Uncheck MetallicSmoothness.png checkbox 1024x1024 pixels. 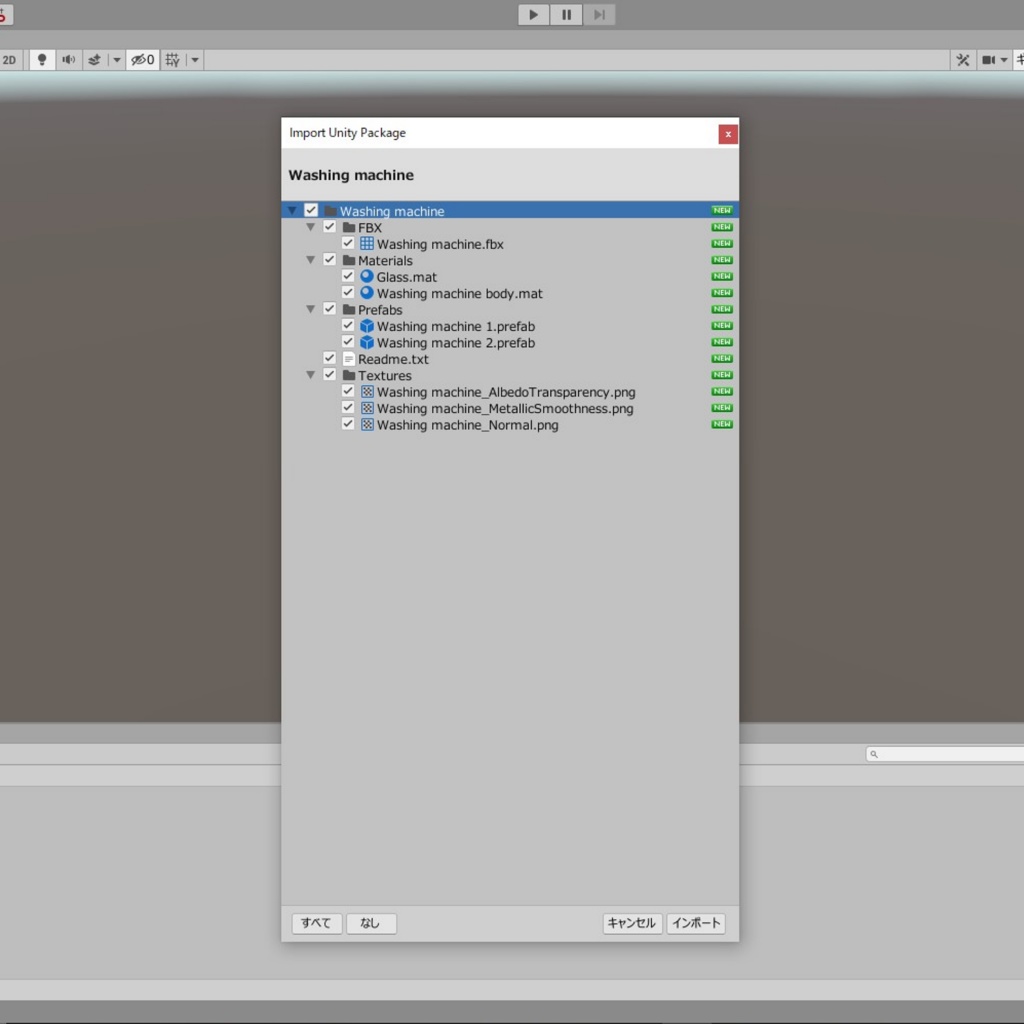[348, 408]
